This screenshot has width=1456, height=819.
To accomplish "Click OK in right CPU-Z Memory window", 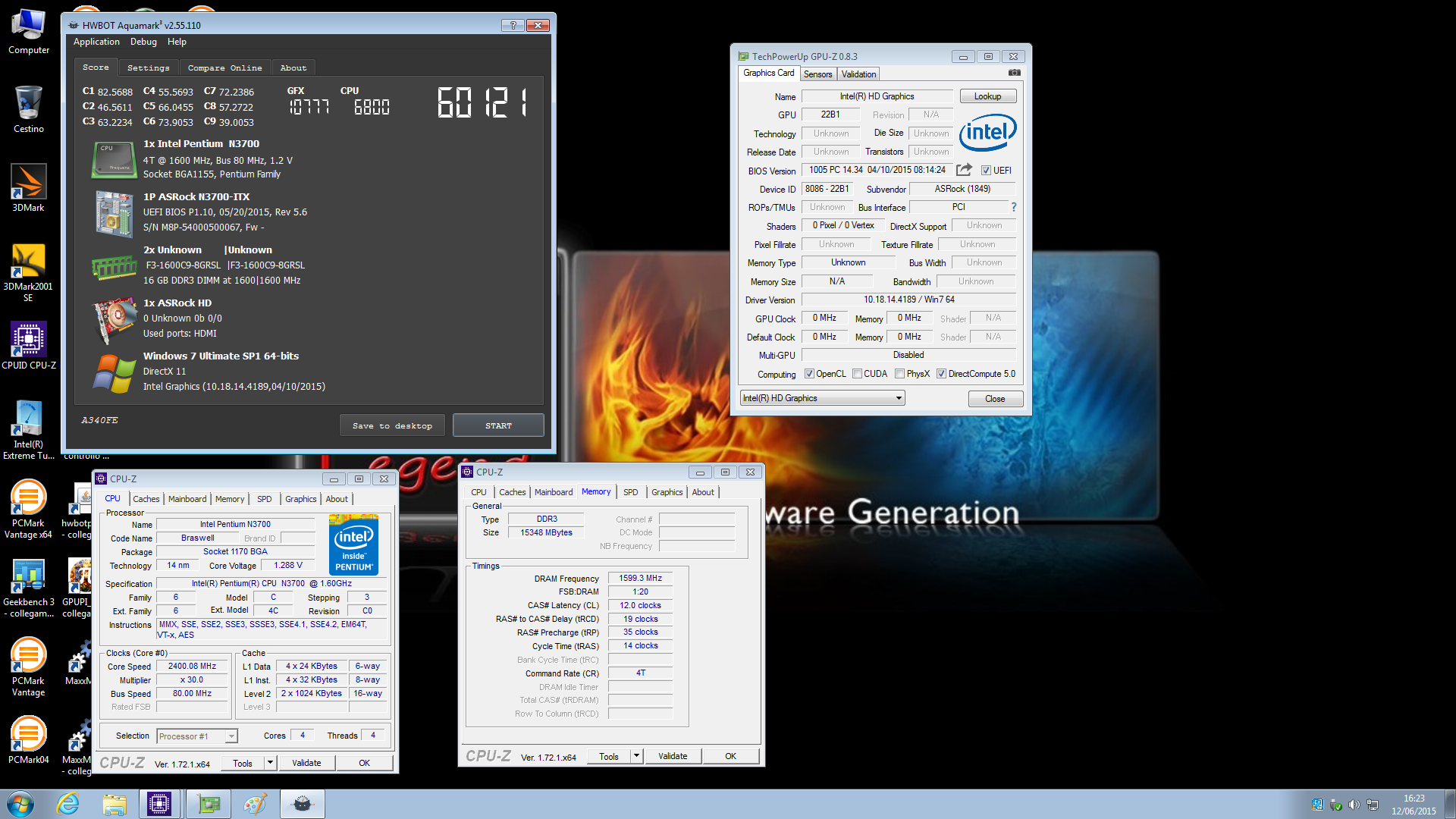I will [x=730, y=756].
